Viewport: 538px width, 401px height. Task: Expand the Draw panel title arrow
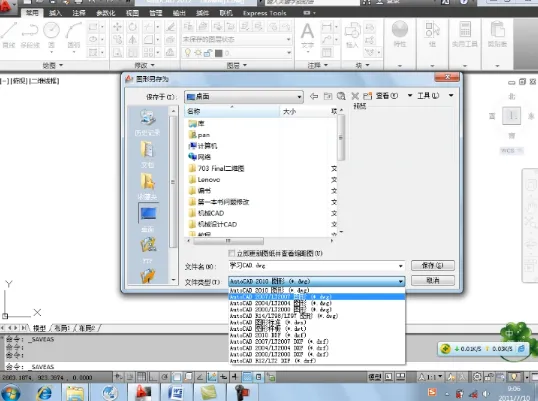tap(61, 65)
